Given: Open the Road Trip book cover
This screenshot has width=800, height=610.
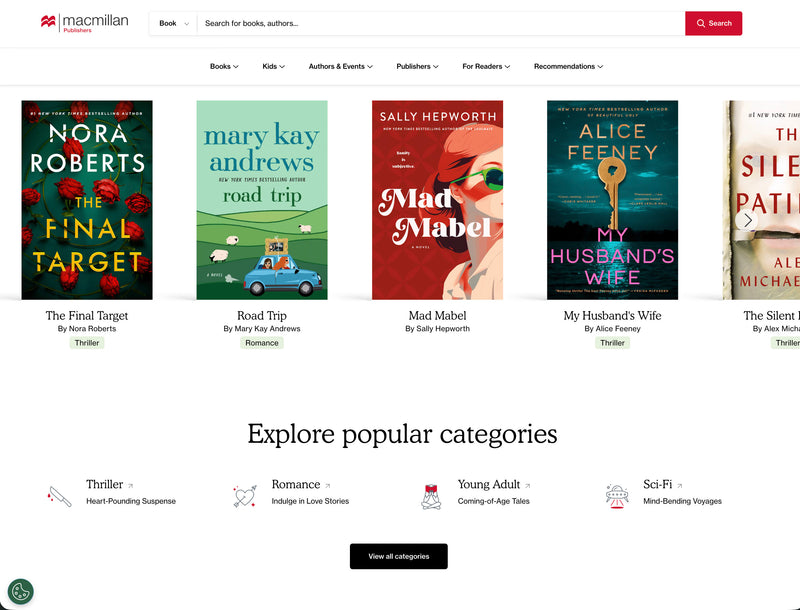Looking at the screenshot, I should (262, 200).
